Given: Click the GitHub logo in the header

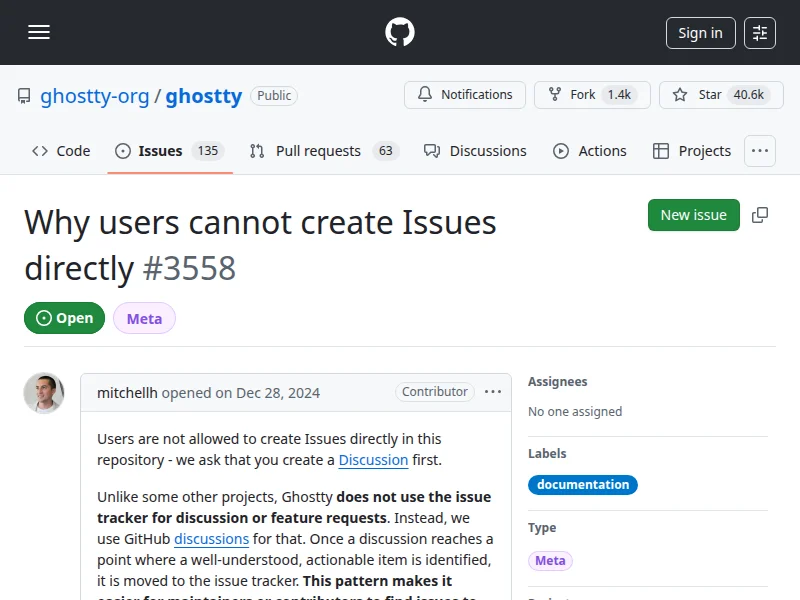Looking at the screenshot, I should click(x=400, y=32).
